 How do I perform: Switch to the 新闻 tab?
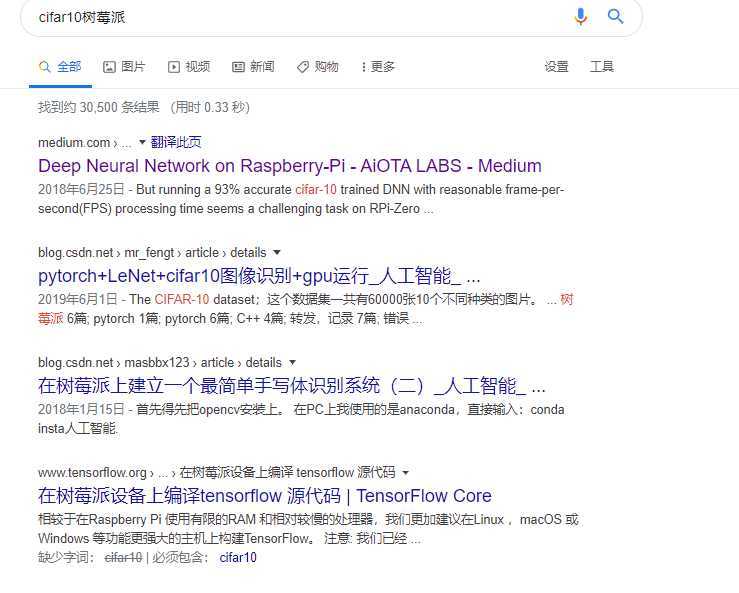[x=253, y=66]
